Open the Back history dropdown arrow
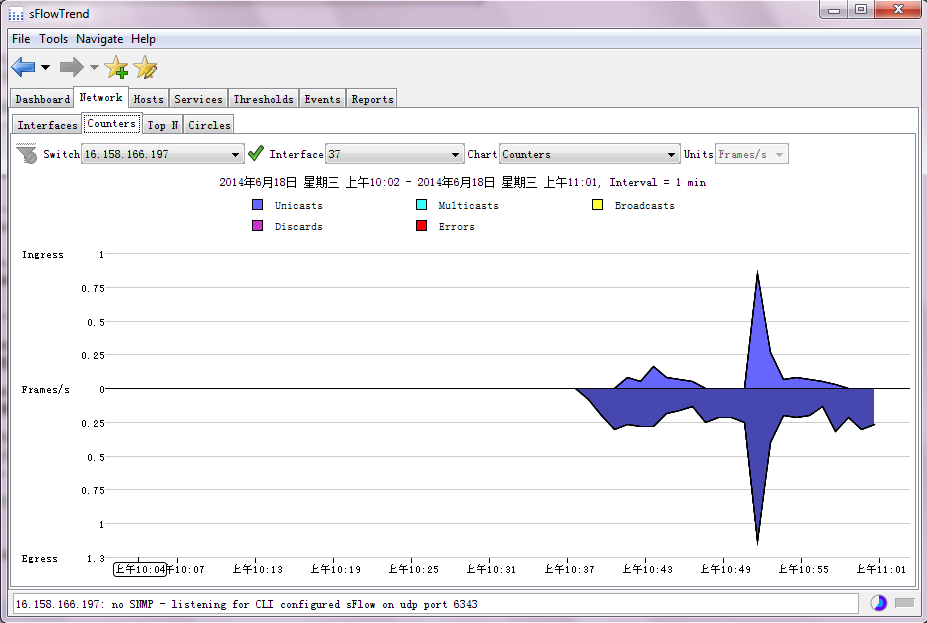Screen dimensions: 927x623 point(45,67)
